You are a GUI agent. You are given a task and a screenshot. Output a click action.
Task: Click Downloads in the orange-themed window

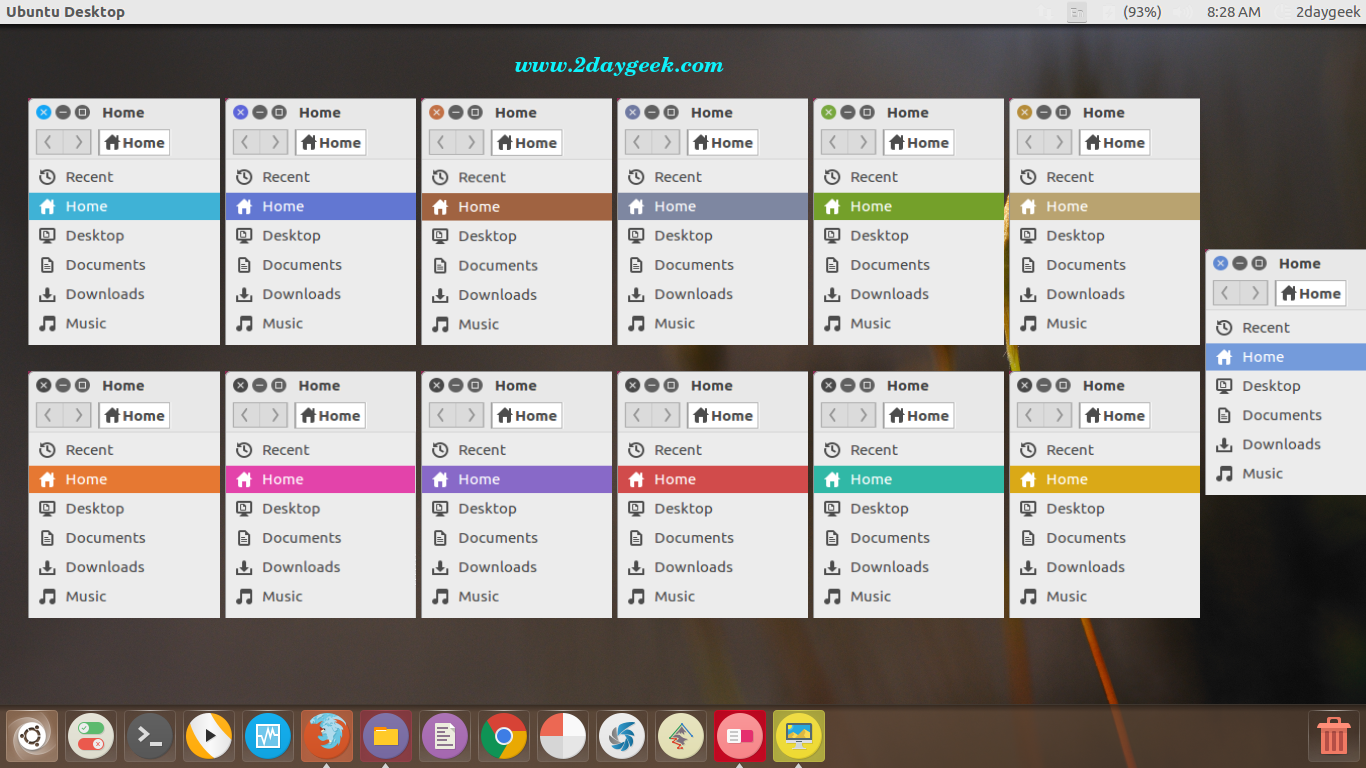(105, 567)
